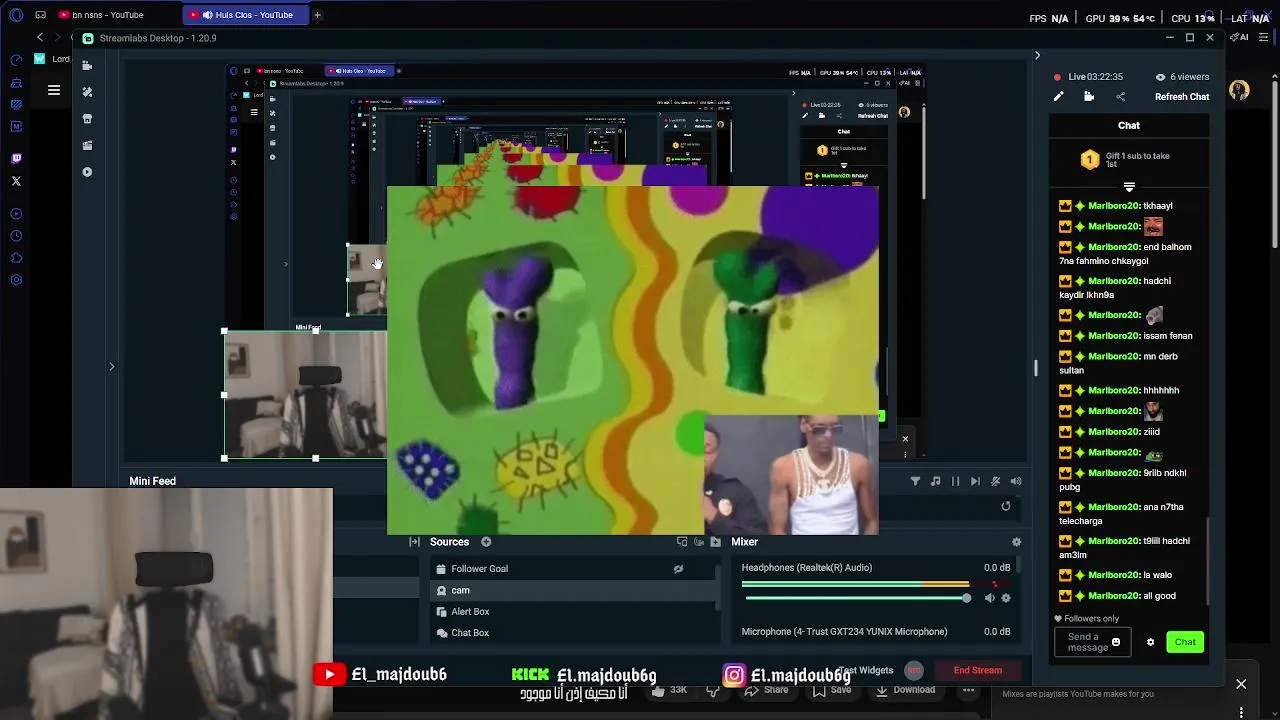Click the YouTube Download button
Viewport: 1280px width, 720px height.
tap(906, 690)
